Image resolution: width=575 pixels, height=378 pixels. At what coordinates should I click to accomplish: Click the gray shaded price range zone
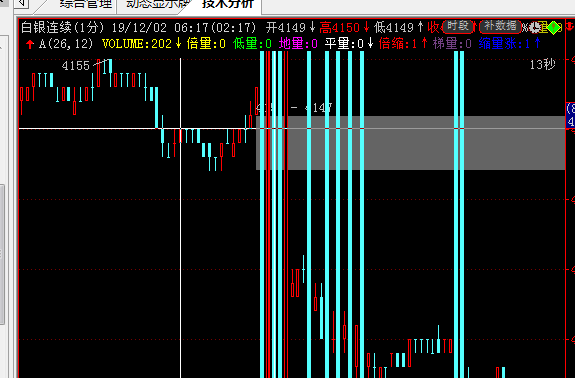point(411,143)
